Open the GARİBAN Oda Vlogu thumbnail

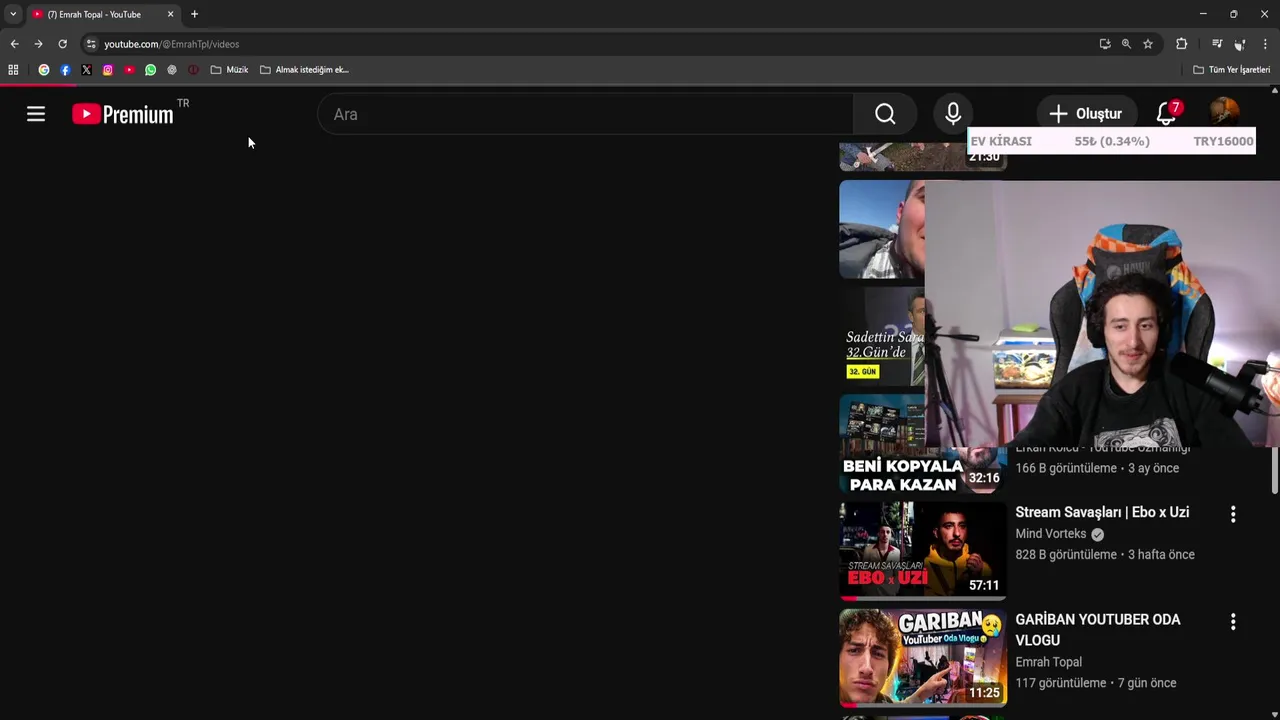(x=923, y=657)
